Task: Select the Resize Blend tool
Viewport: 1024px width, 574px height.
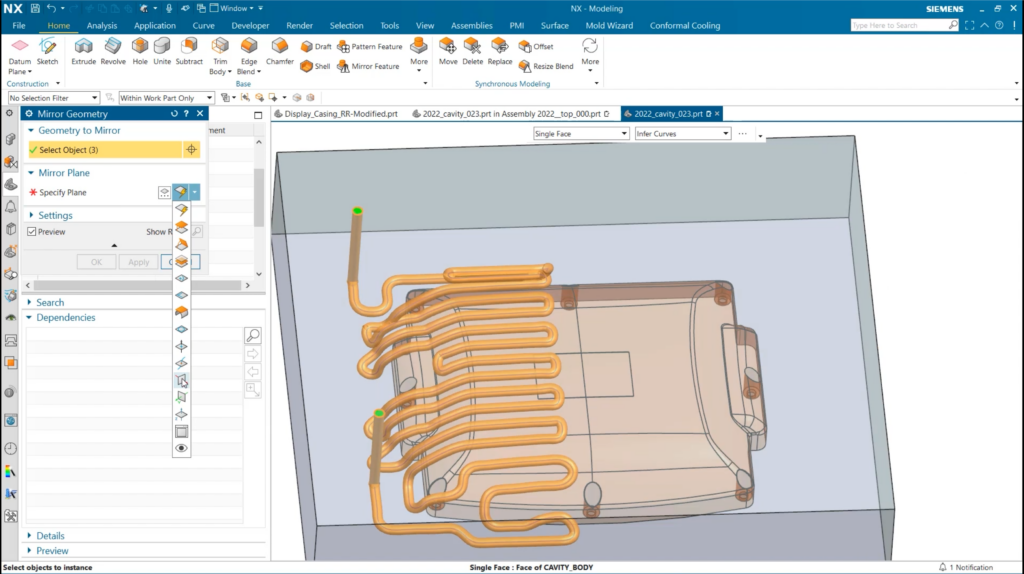Action: (x=545, y=66)
